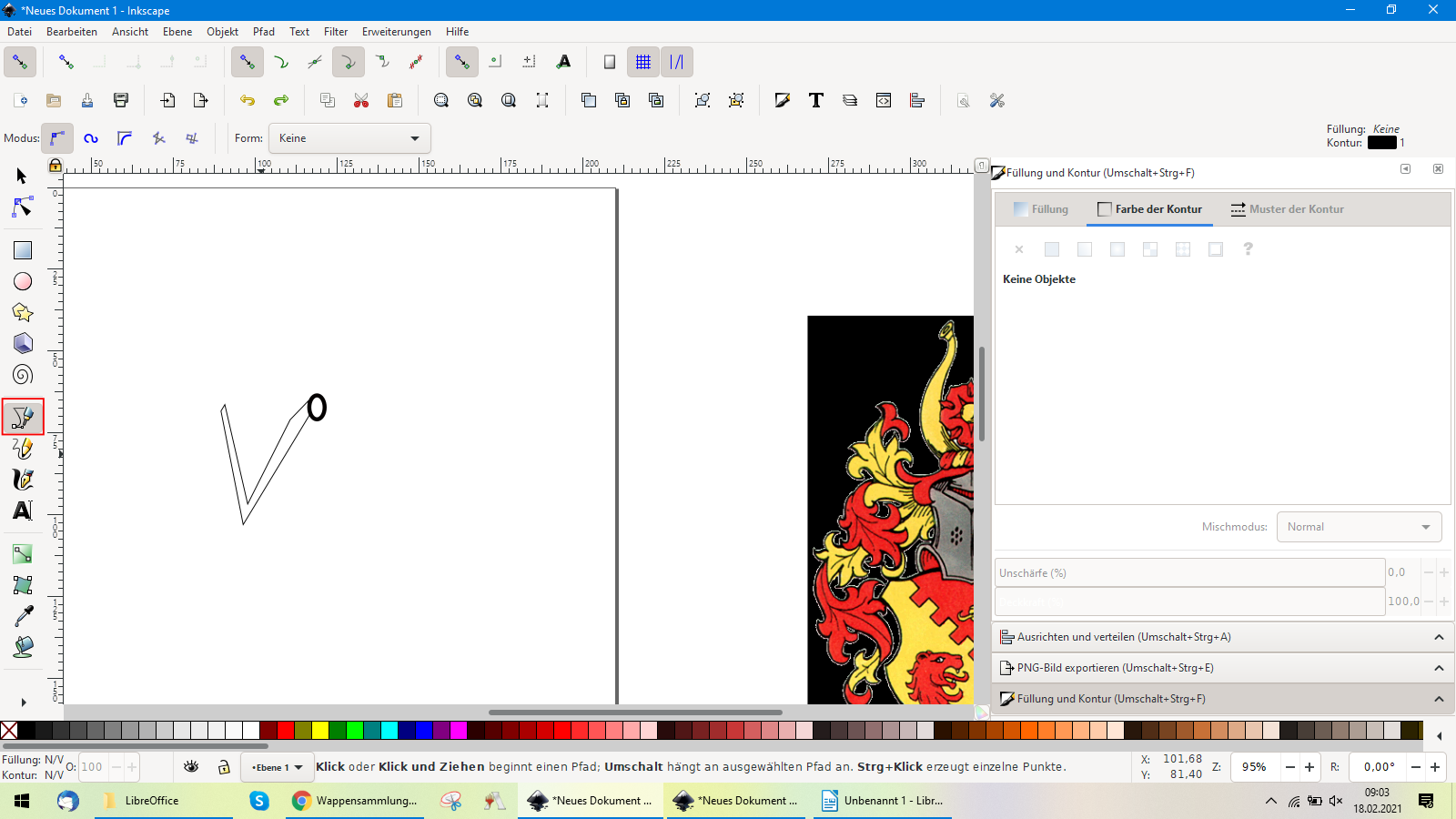The width and height of the screenshot is (1456, 819).
Task: Select the Calligraphy tool
Action: tap(23, 480)
